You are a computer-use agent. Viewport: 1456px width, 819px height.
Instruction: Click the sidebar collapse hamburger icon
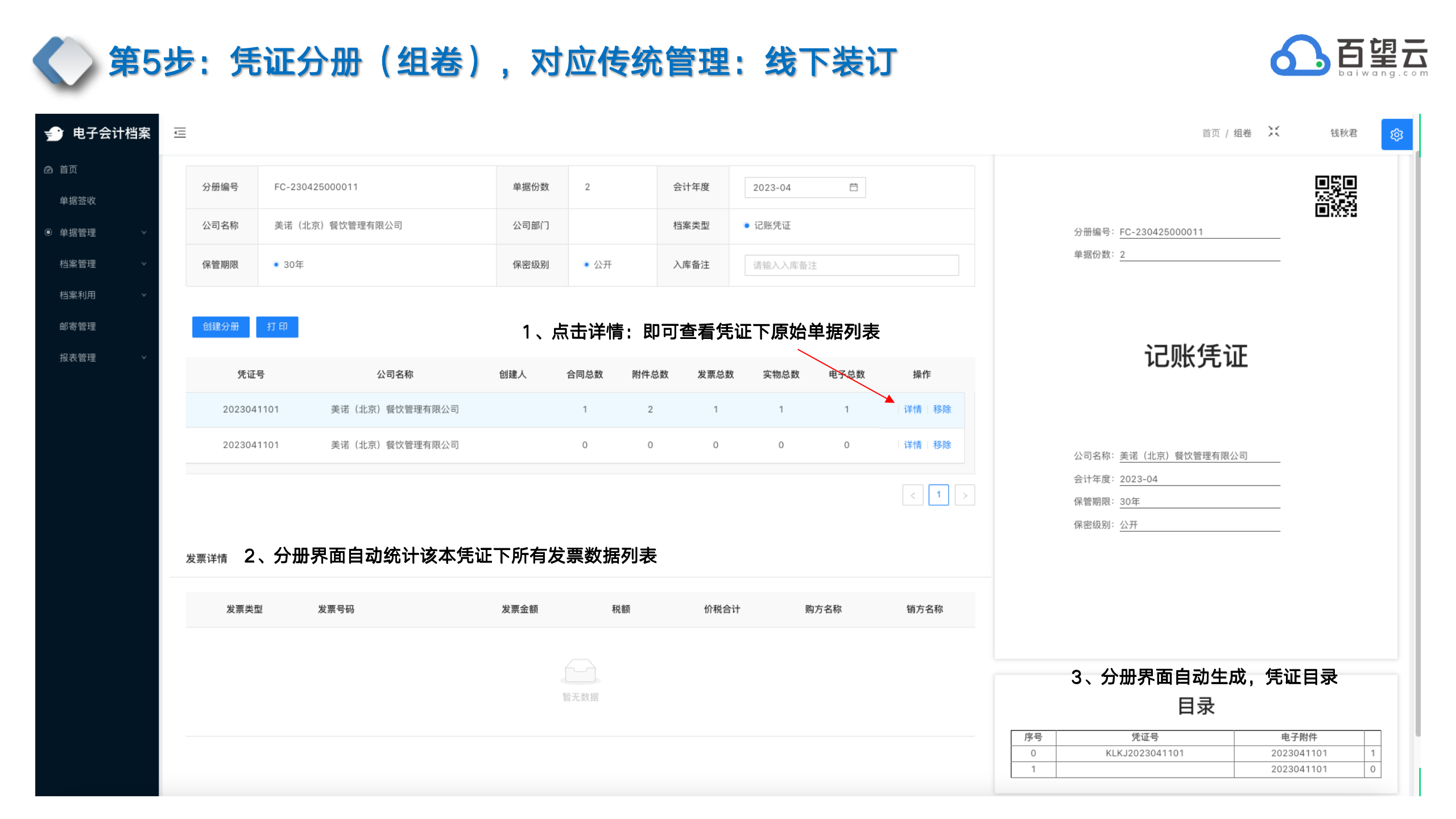pos(180,133)
